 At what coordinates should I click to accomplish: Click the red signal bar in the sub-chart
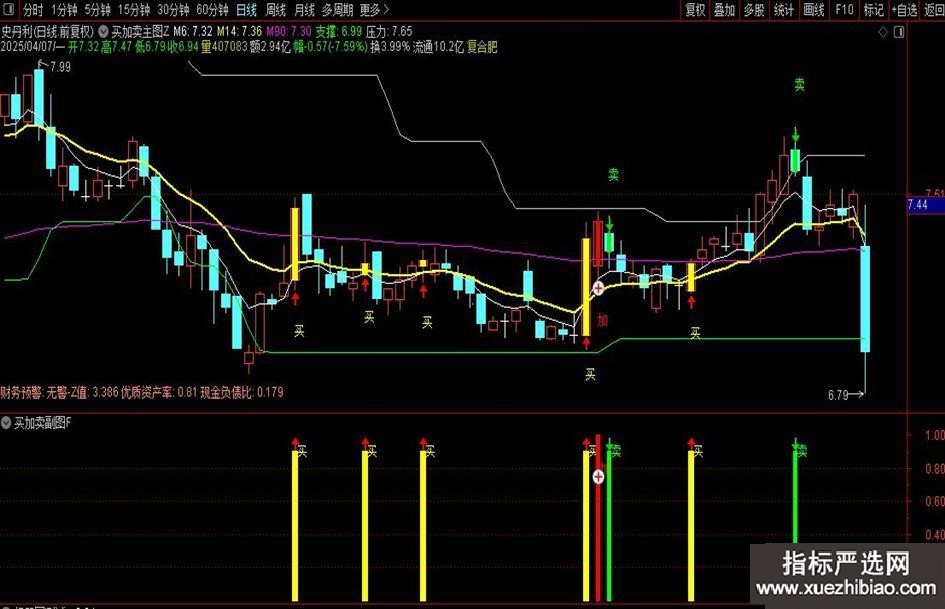coord(598,518)
